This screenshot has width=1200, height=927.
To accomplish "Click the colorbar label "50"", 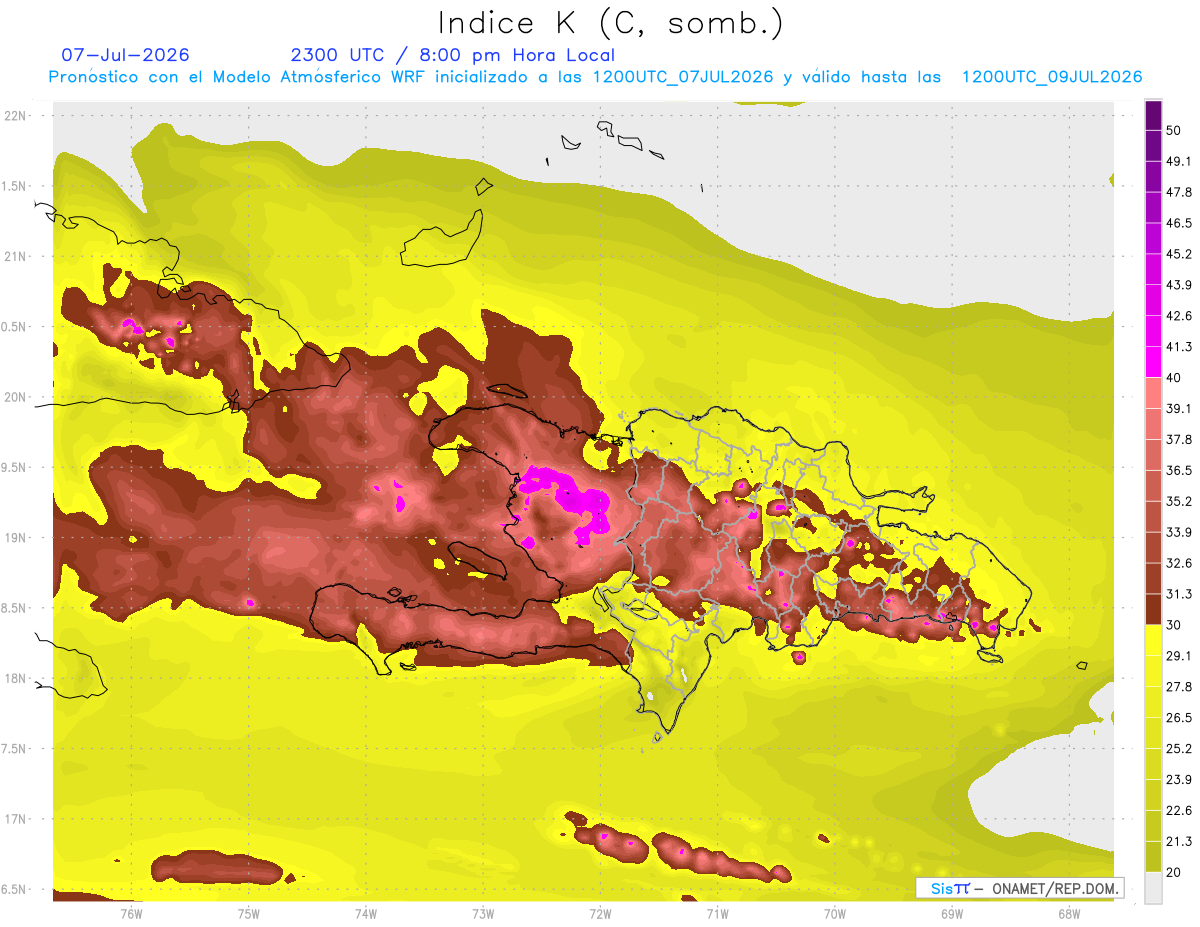I will (1174, 131).
